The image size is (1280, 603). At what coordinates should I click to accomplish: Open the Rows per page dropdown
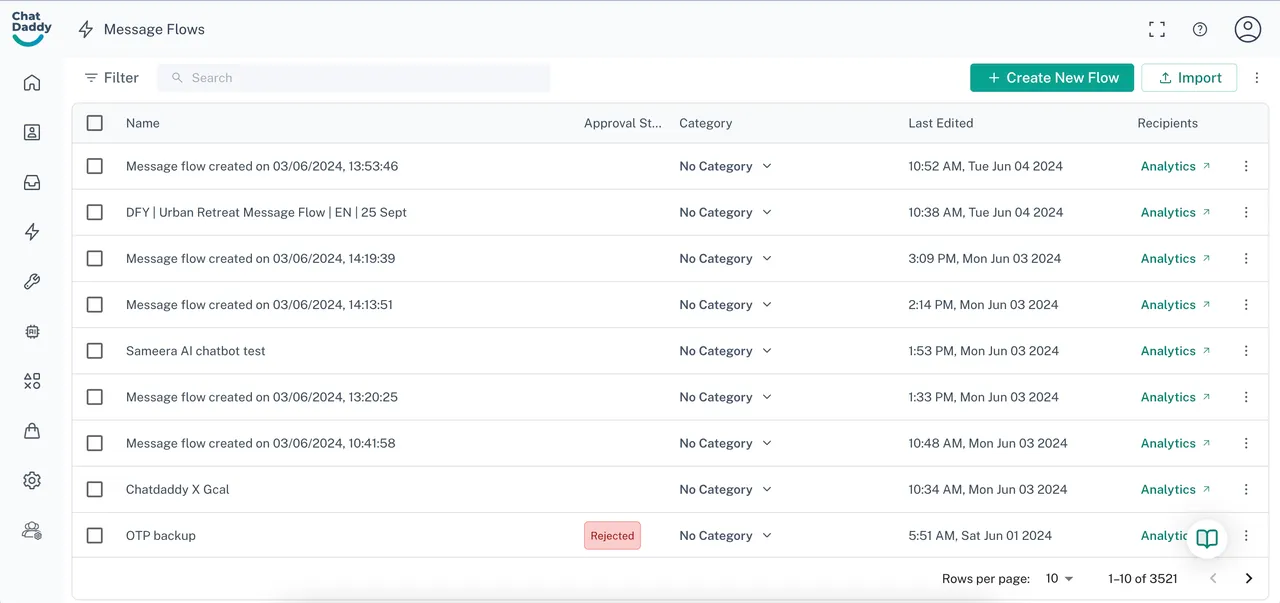1059,579
